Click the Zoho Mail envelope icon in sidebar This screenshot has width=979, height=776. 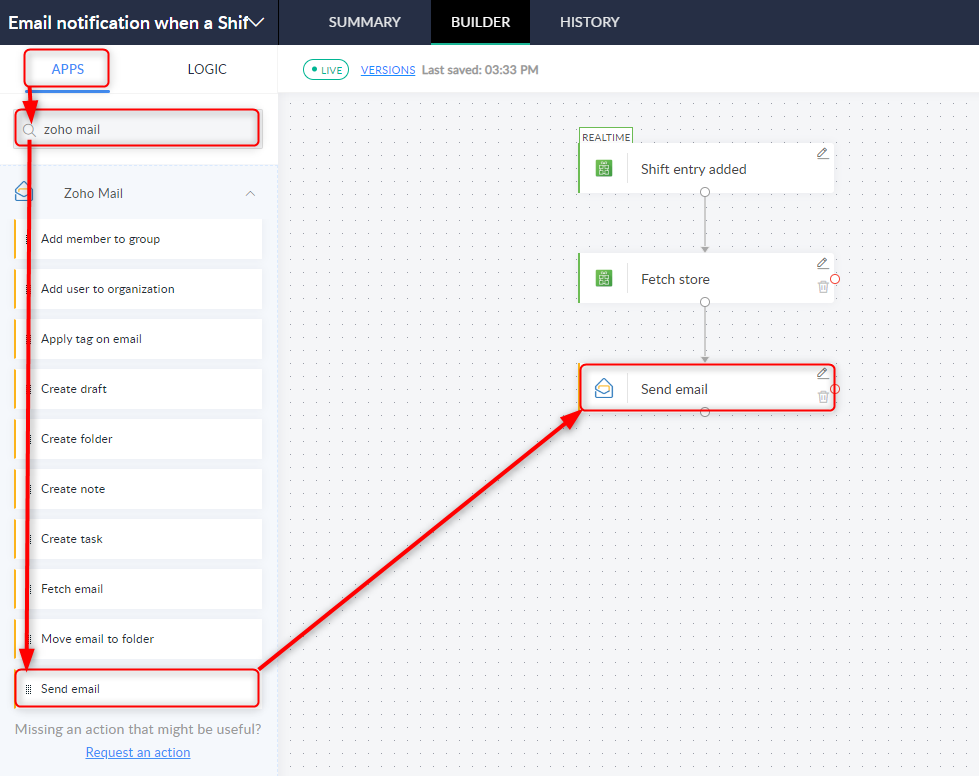pos(24,193)
